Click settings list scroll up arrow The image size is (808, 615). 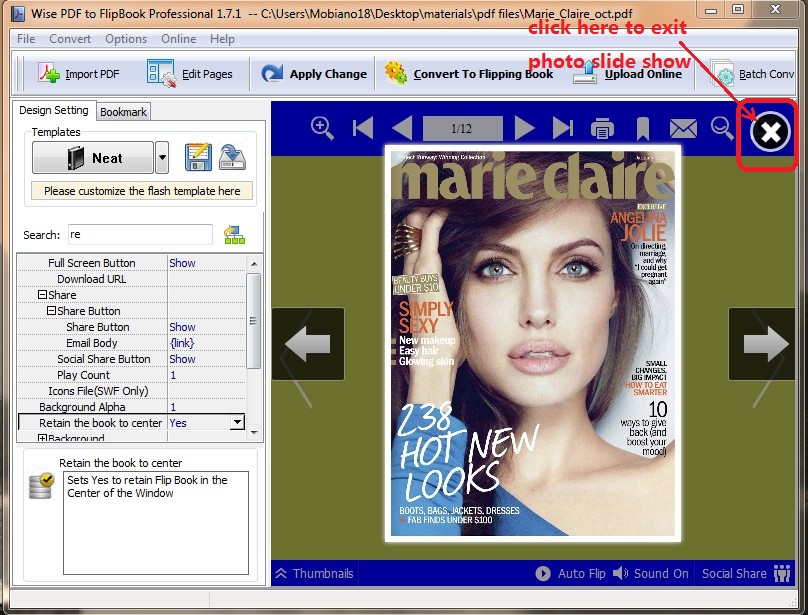pyautogui.click(x=254, y=263)
